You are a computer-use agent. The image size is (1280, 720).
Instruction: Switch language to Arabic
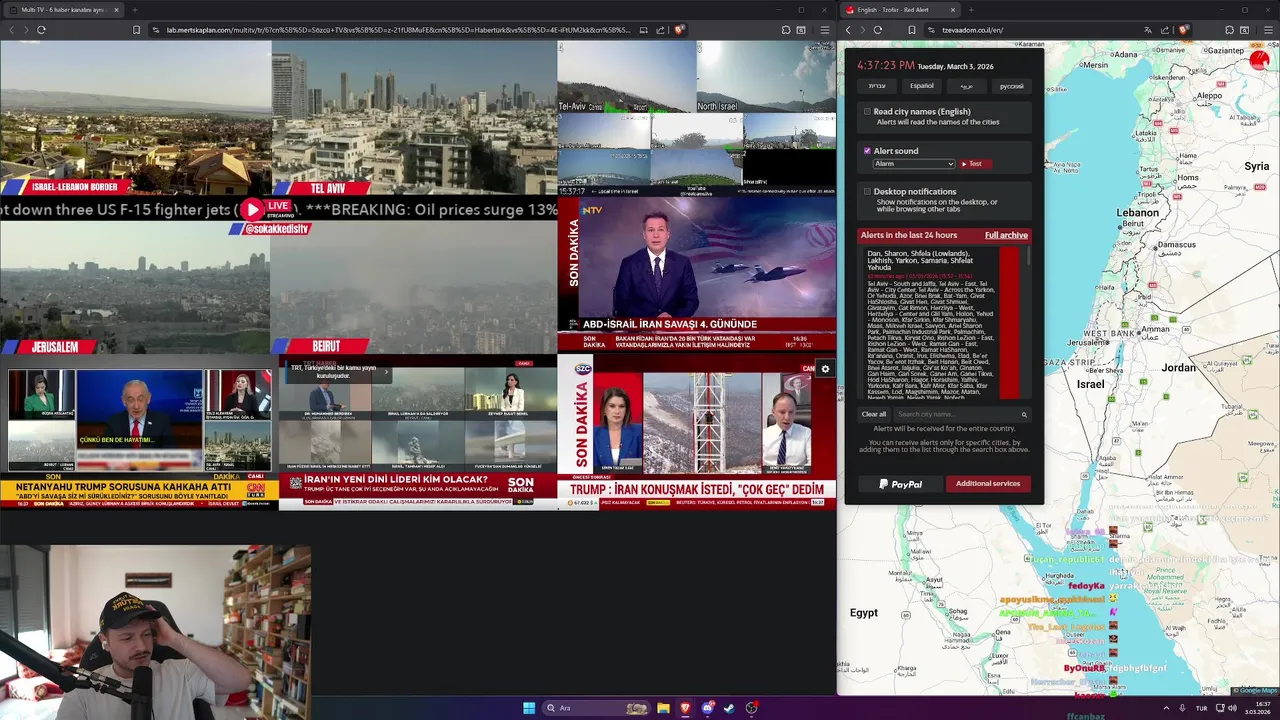click(x=966, y=86)
